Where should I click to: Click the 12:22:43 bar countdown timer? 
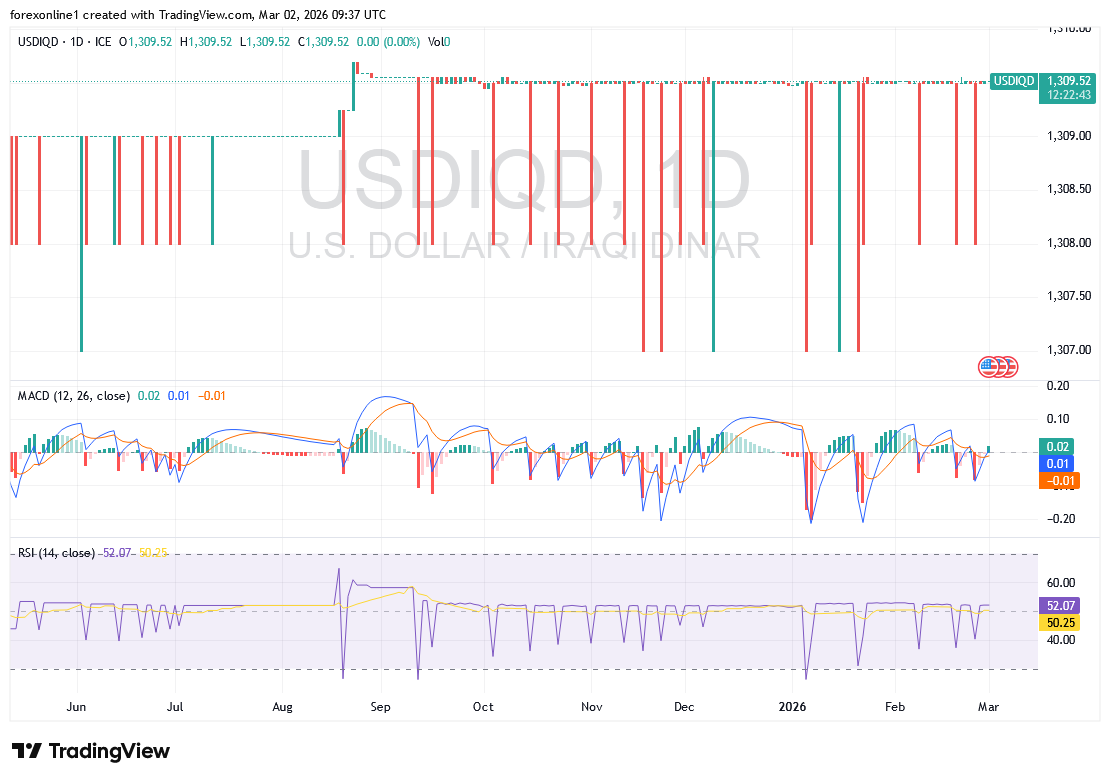[x=1066, y=94]
